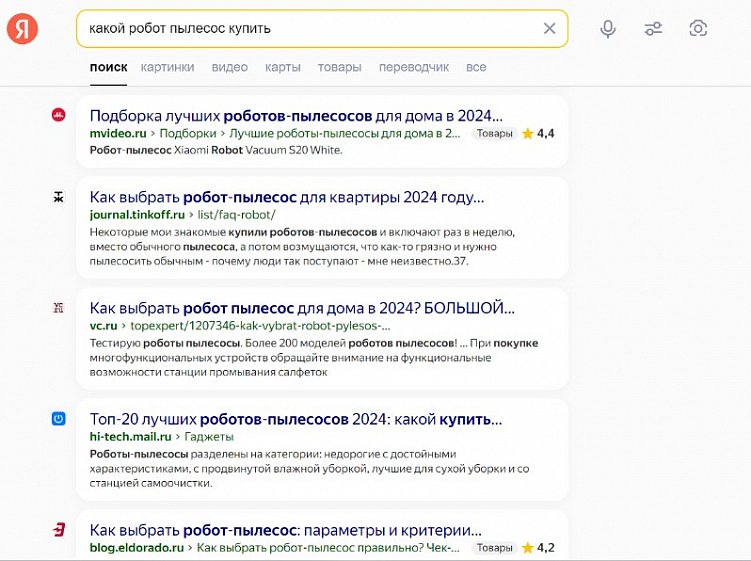751x561 pixels.
Task: Click snippet Робот-пылесос Xiaomi Robot Vacuum S20 White
Action: coord(216,150)
